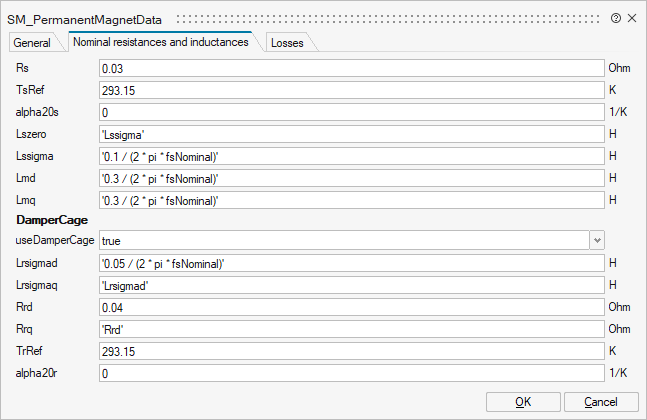Image resolution: width=647 pixels, height=420 pixels.
Task: Open the useDamperCage dropdown arrow
Action: [x=597, y=241]
